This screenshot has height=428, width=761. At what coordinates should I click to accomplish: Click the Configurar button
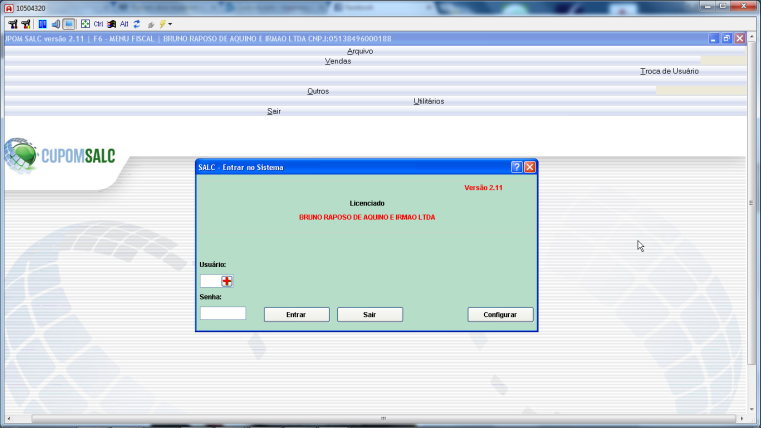500,314
